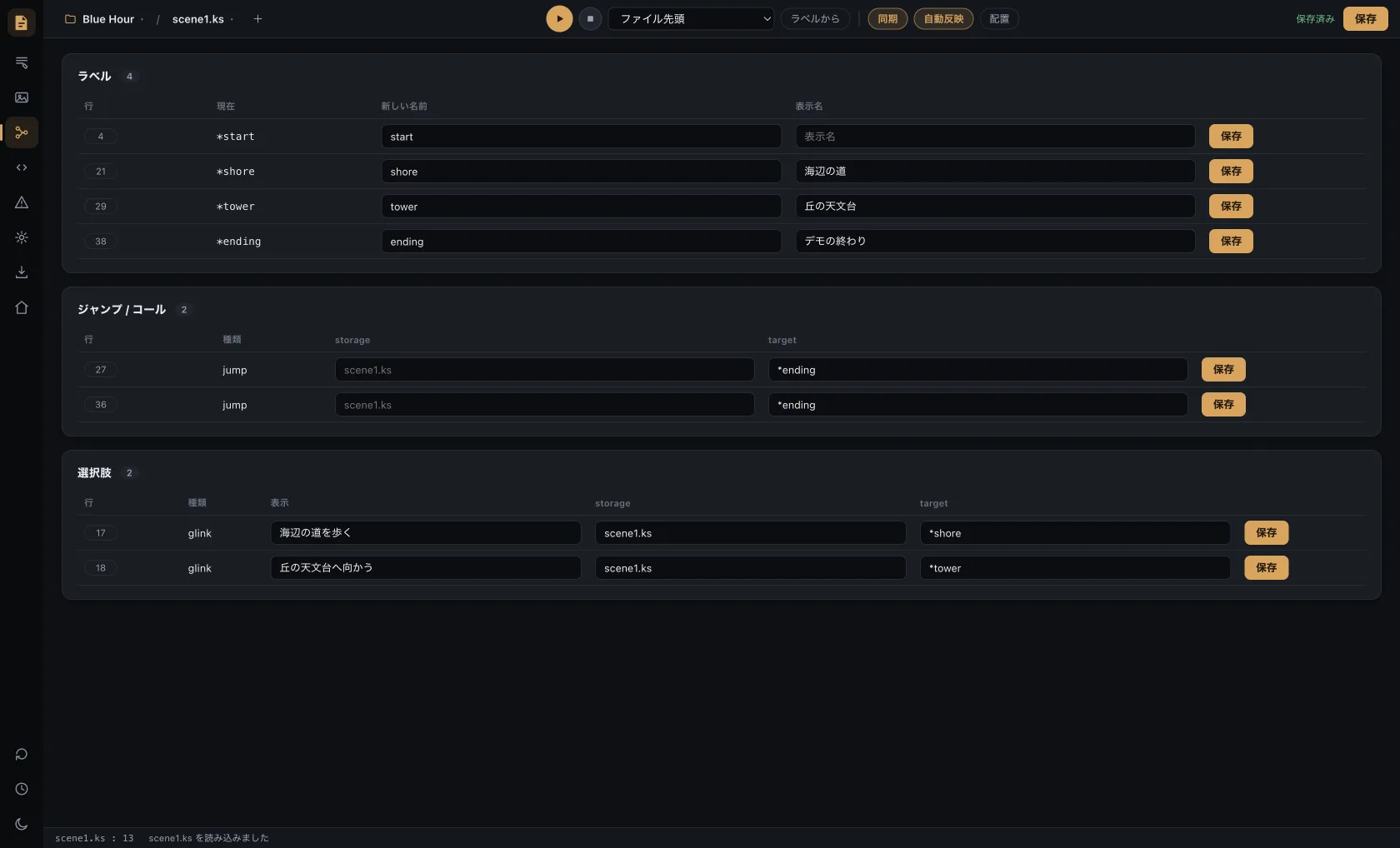
Task: Save the line 18 glink row
Action: 1266,567
